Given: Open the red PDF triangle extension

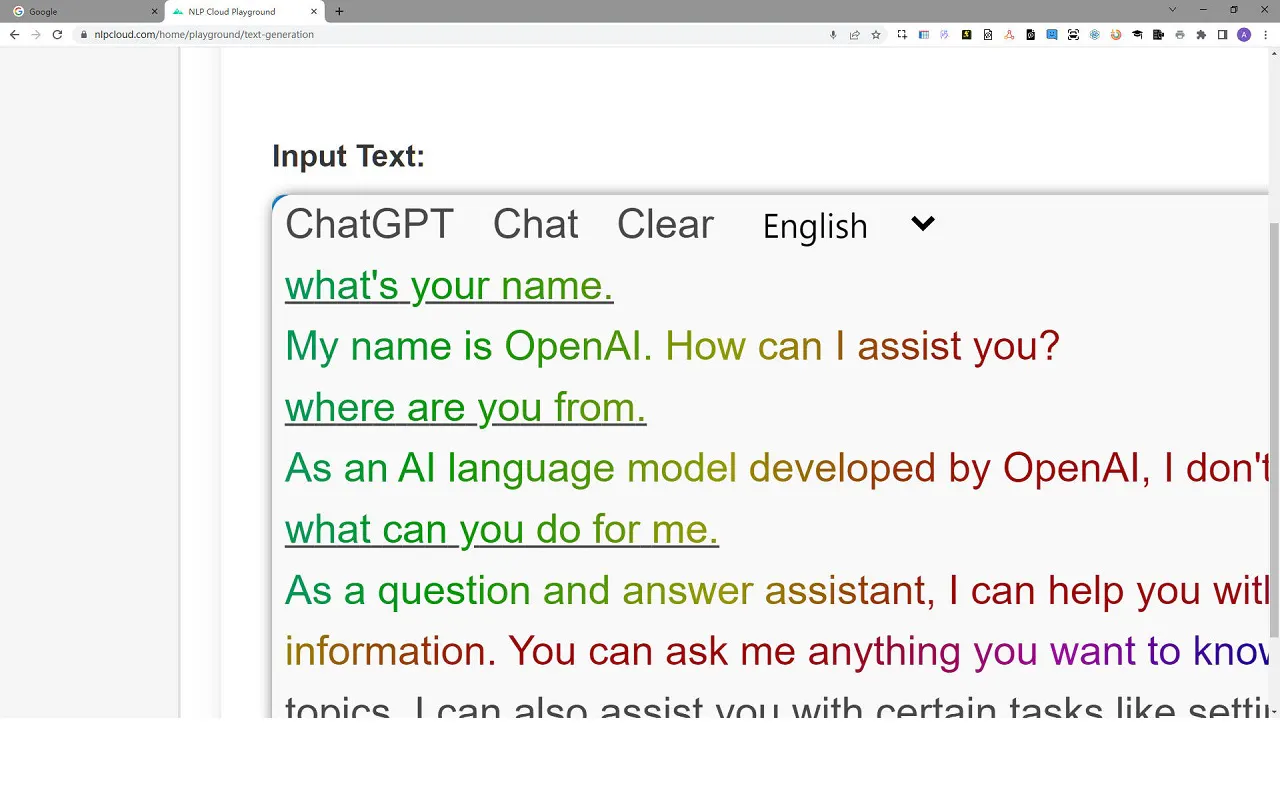Looking at the screenshot, I should tap(1009, 34).
